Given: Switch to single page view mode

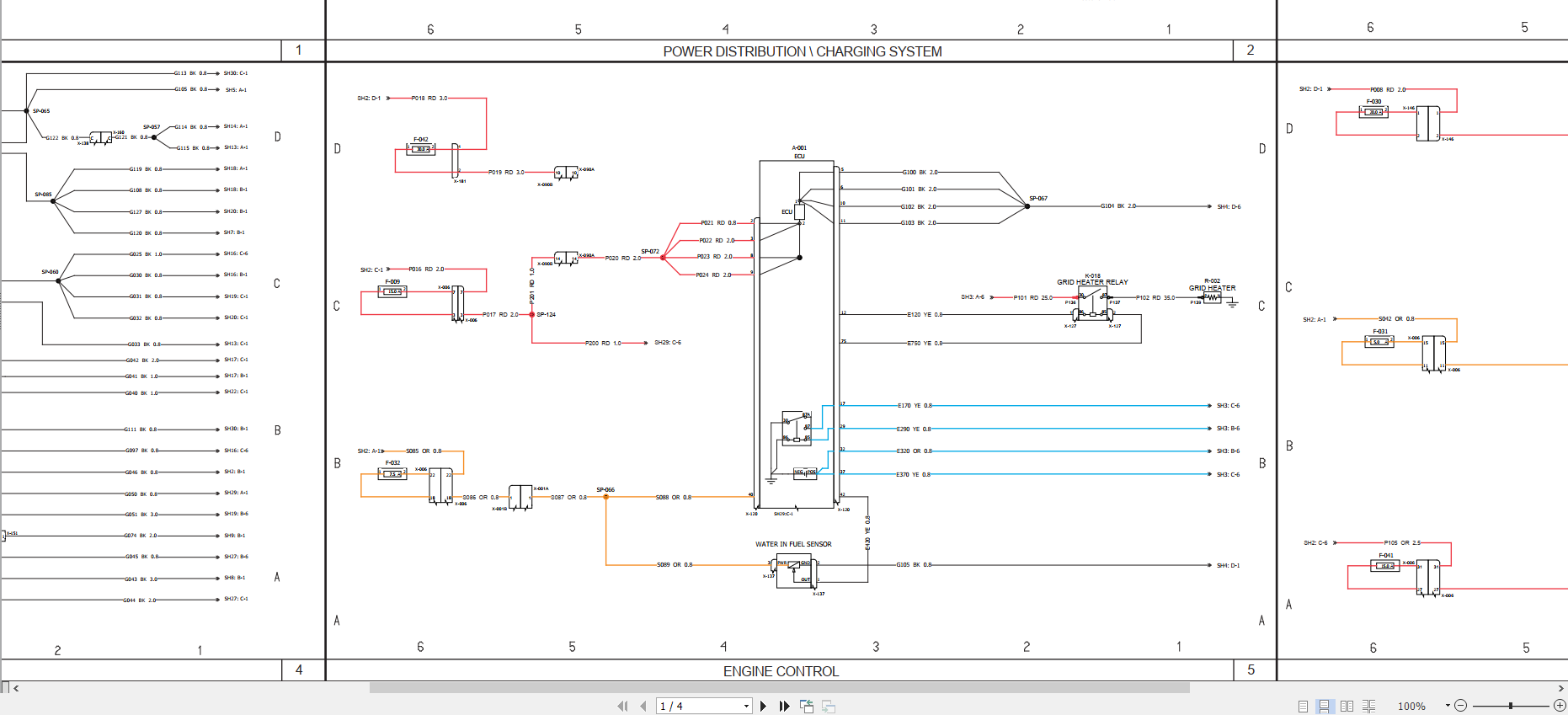Looking at the screenshot, I should tap(1303, 706).
